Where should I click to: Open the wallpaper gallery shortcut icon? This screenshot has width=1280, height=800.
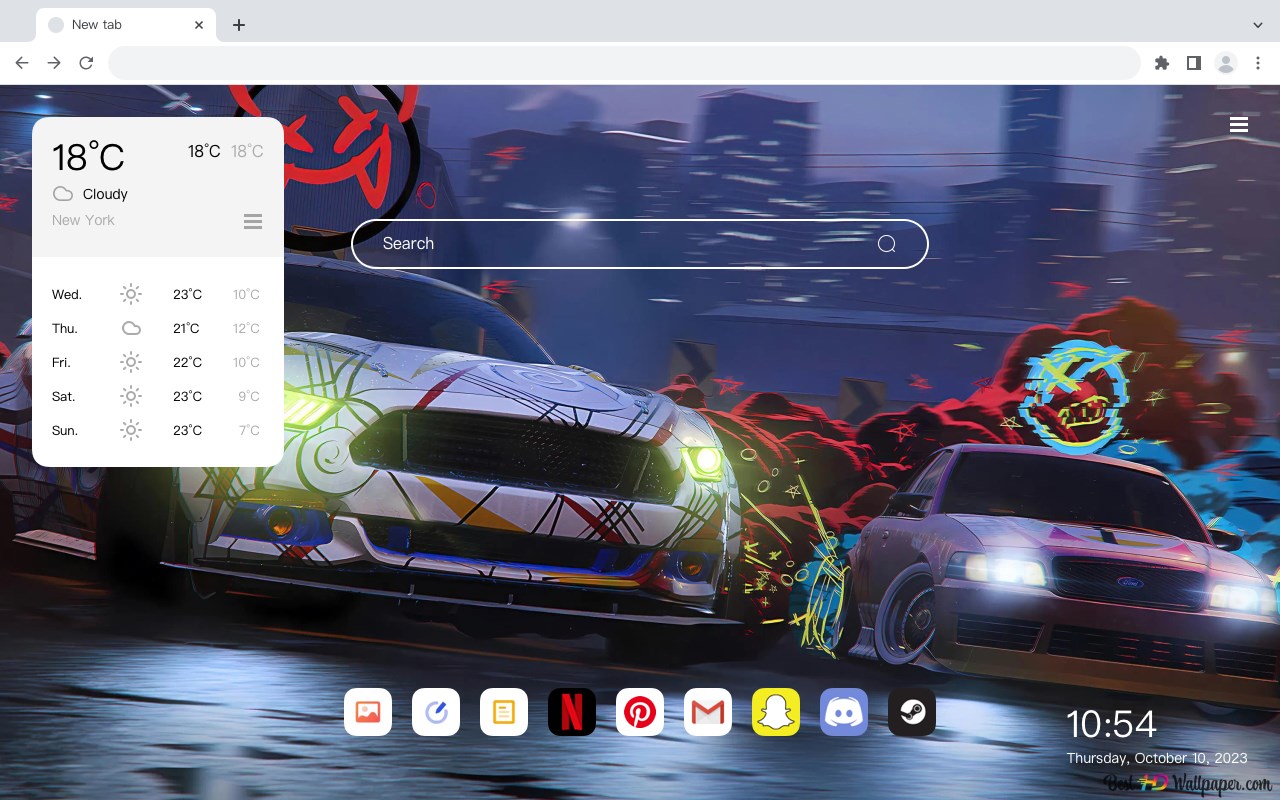click(368, 712)
